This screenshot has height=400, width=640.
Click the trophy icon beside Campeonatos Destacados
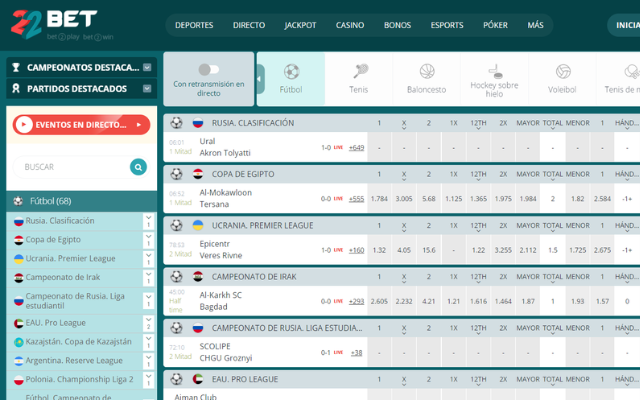click(16, 67)
